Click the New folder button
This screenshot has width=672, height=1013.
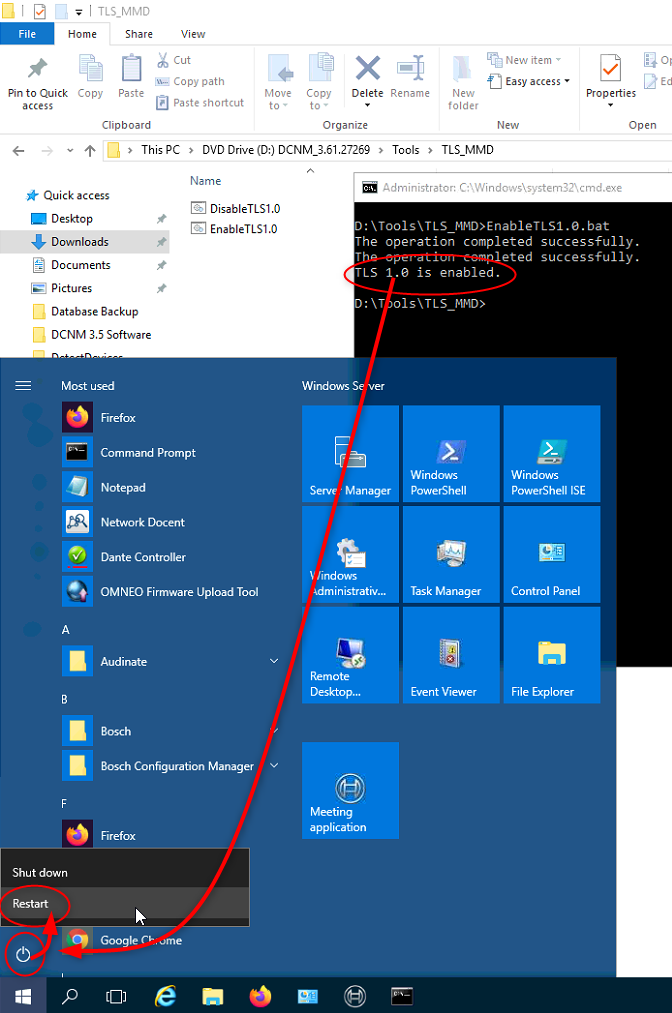[x=463, y=83]
